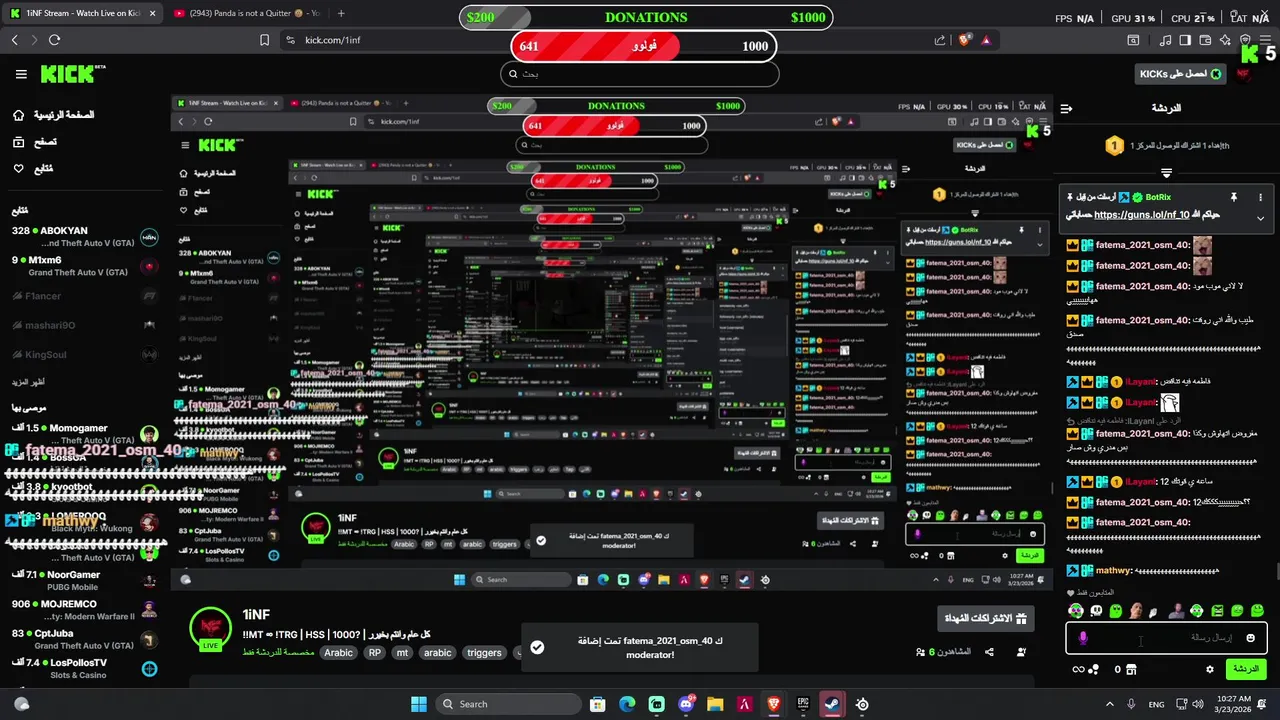Select the Arabic capitalized stream tag
The width and height of the screenshot is (1280, 720).
click(x=338, y=652)
